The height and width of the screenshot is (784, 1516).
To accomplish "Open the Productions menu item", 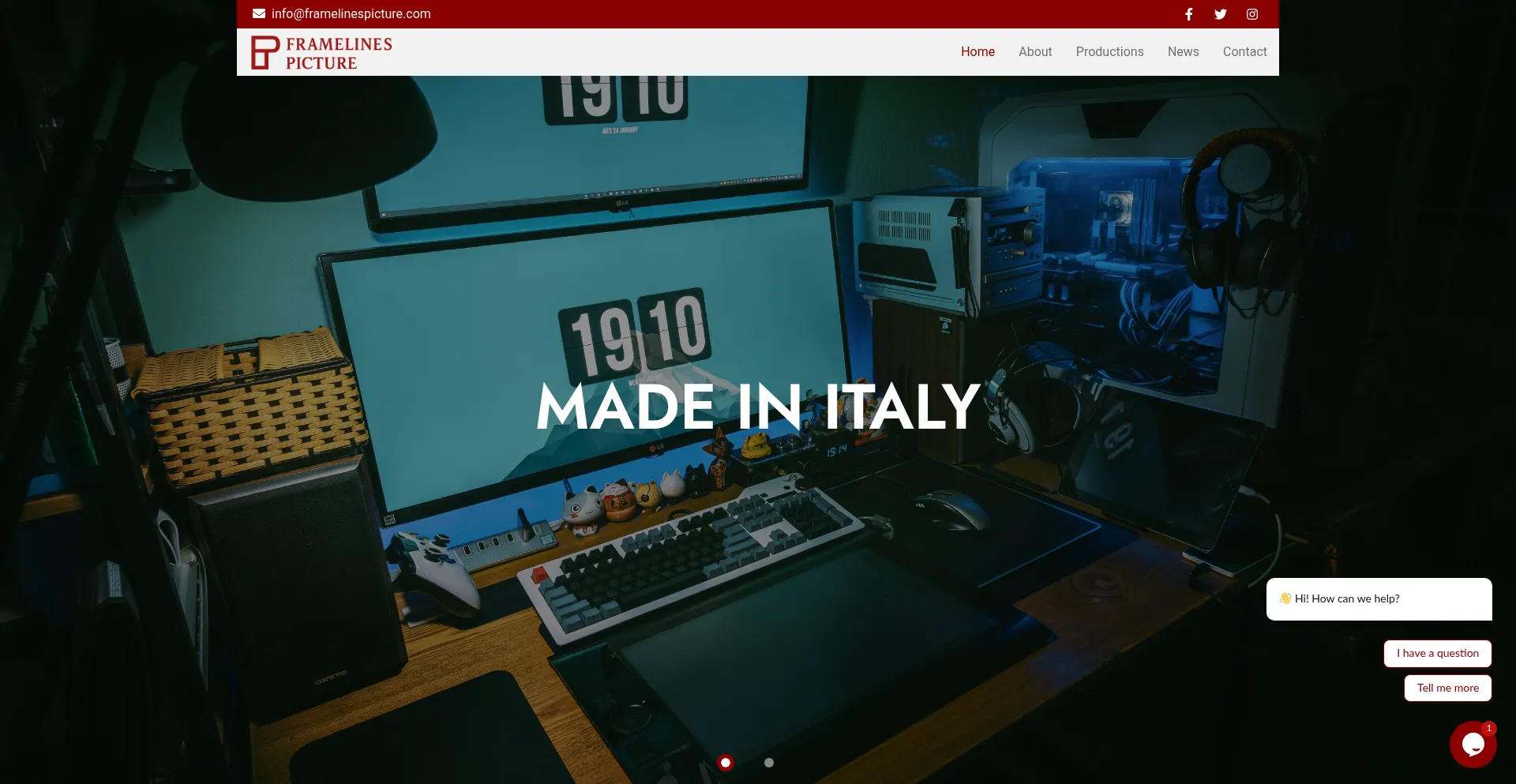I will (1109, 51).
